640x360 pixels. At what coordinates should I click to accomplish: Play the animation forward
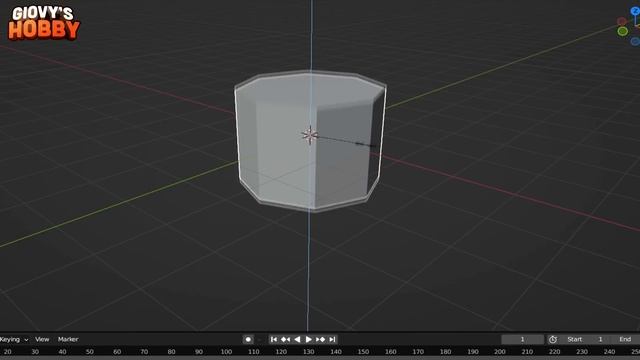[x=309, y=339]
